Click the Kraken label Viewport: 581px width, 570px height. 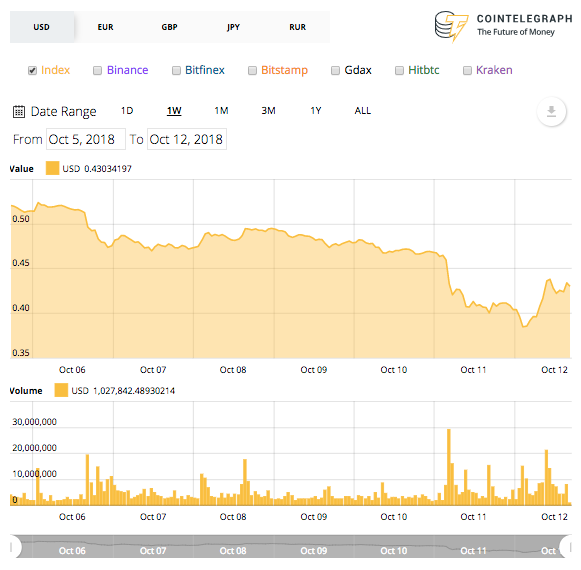coord(494,70)
